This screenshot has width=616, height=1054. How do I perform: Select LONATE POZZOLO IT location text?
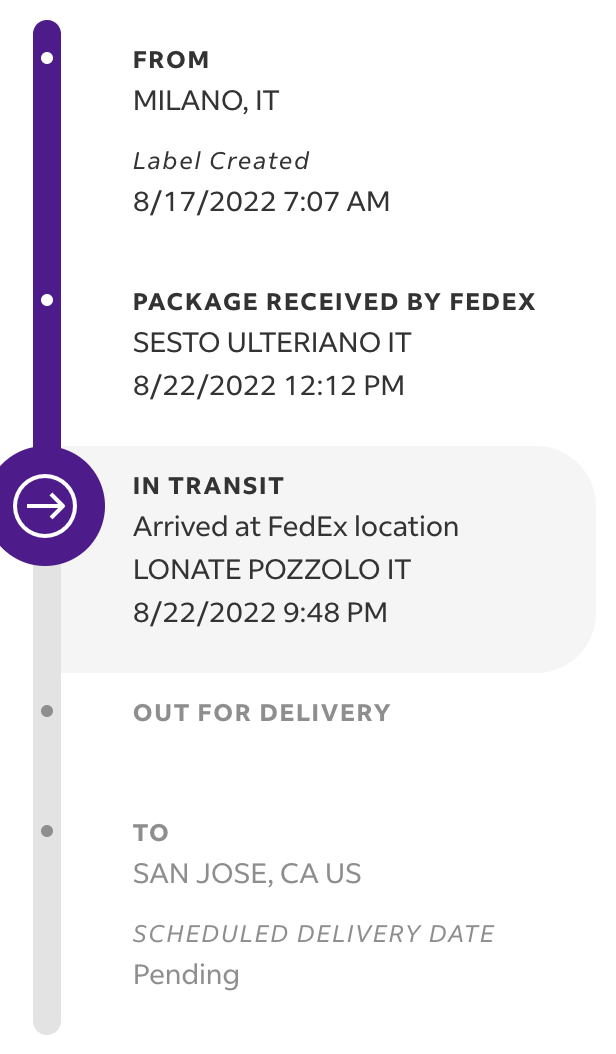click(x=272, y=570)
